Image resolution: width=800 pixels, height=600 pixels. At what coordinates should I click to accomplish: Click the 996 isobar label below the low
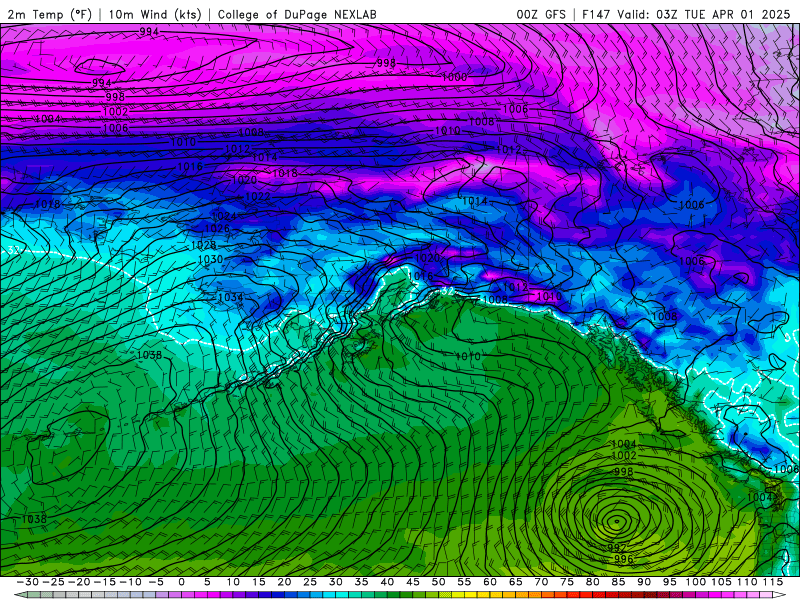click(x=623, y=559)
